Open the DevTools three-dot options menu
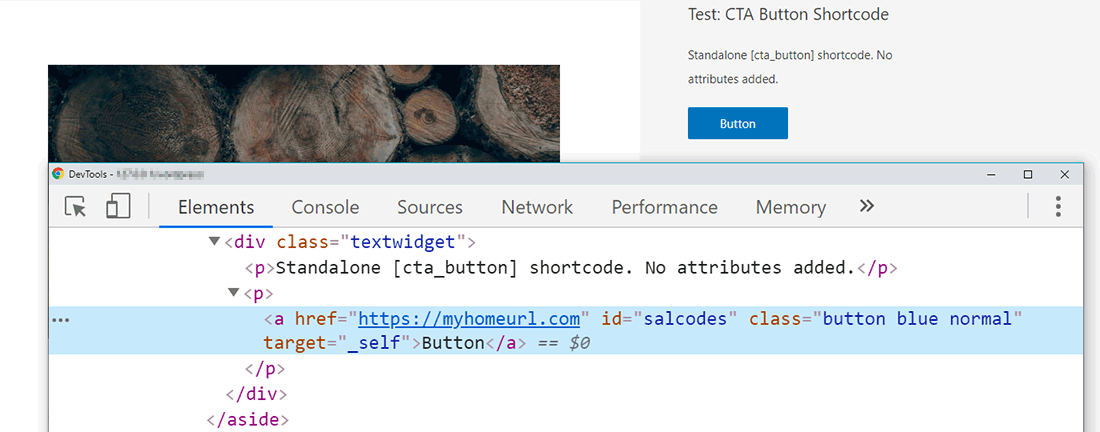This screenshot has width=1100, height=432. tap(1058, 207)
